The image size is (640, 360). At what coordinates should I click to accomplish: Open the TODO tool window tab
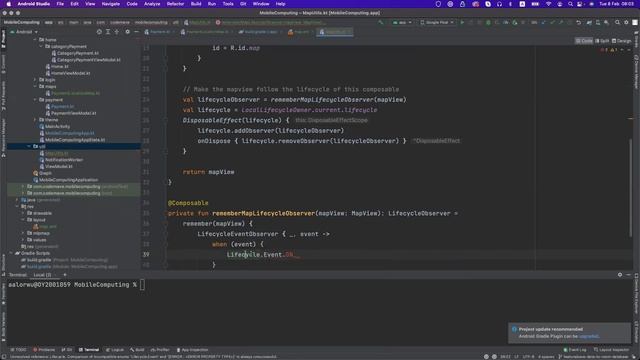18,350
